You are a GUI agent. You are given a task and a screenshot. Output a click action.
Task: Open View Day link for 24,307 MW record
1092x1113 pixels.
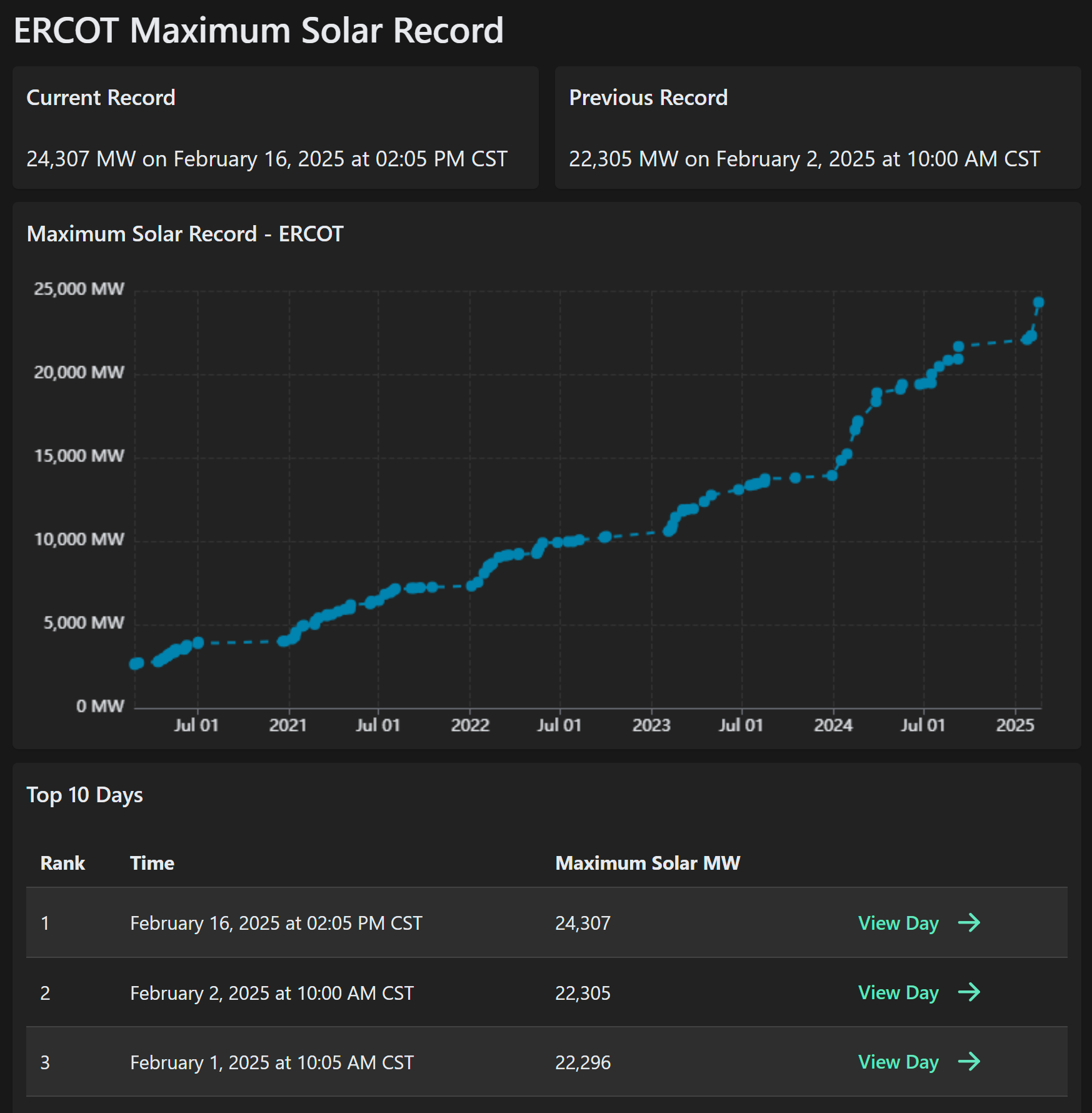pyautogui.click(x=898, y=923)
